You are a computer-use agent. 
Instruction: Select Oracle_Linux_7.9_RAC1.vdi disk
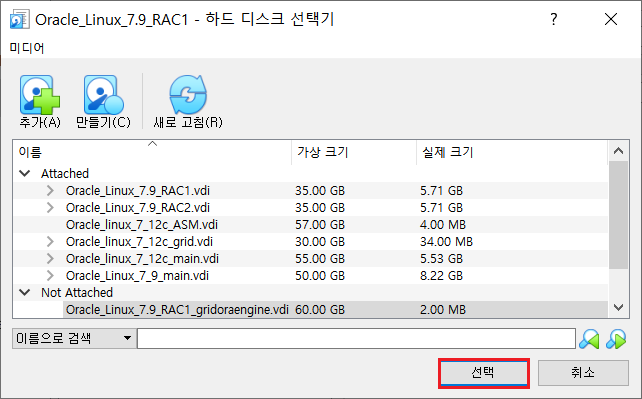tap(138, 191)
